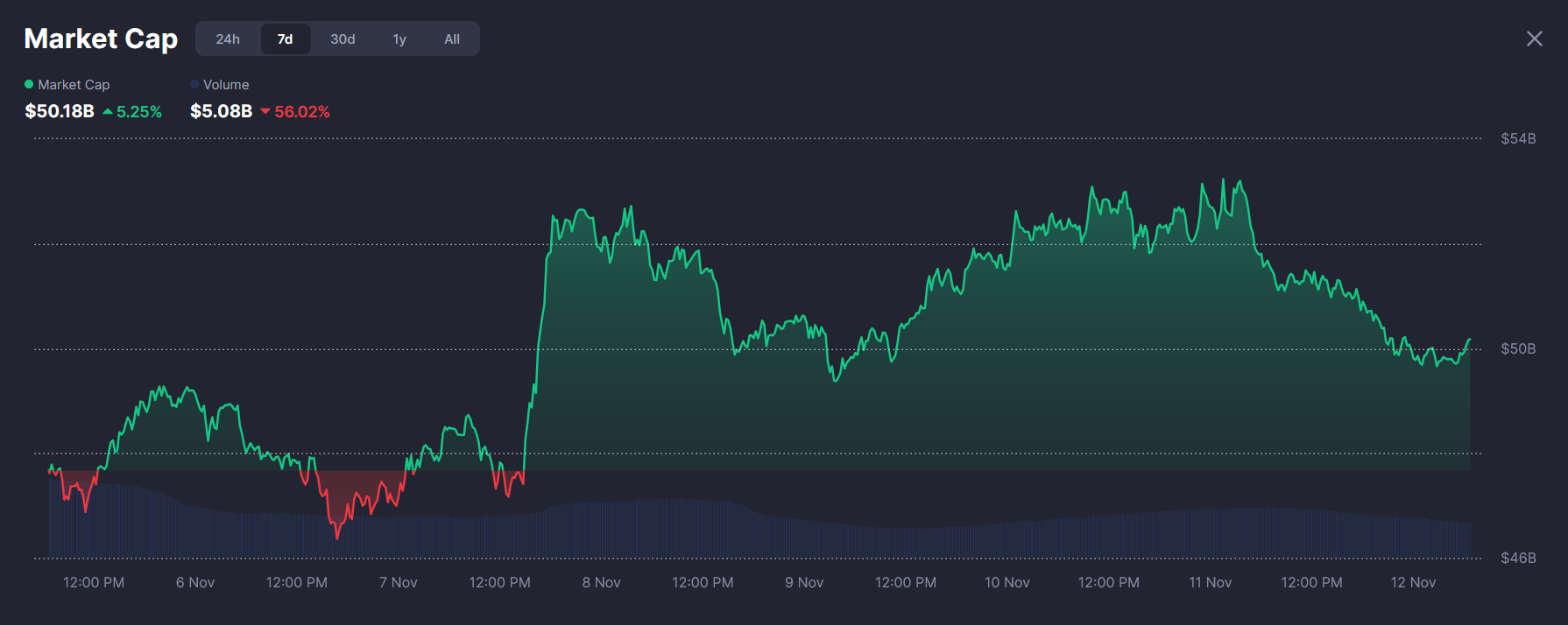The width and height of the screenshot is (1568, 625).
Task: Switch to the 30d range
Action: (x=343, y=39)
